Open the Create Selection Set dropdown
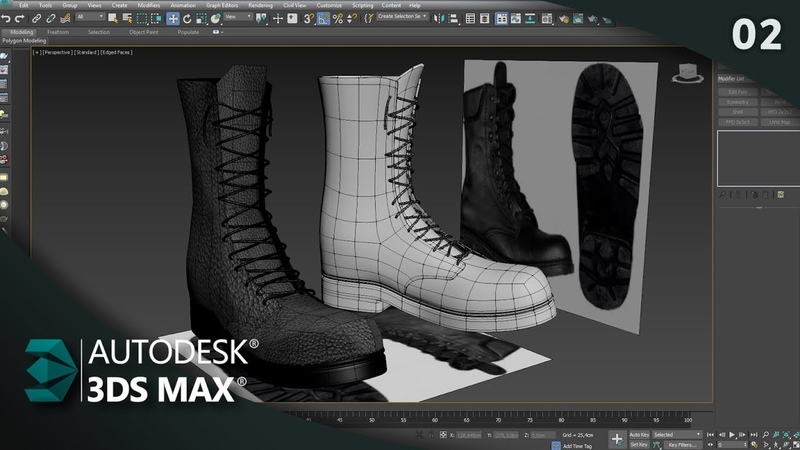Screen dimensions: 800x450 coord(402,16)
